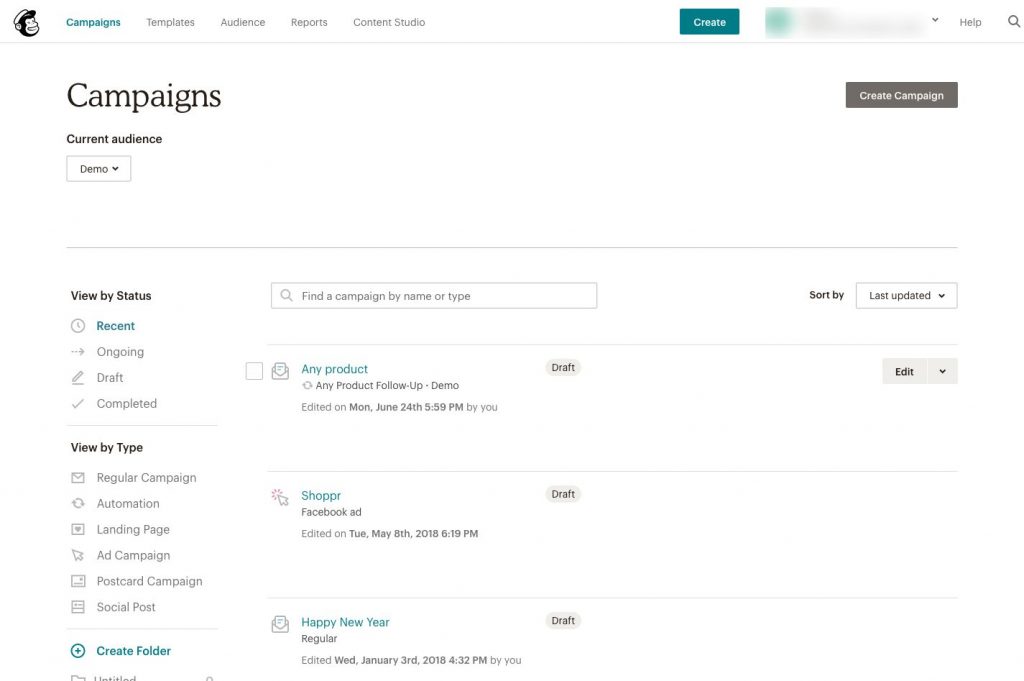The width and height of the screenshot is (1024, 681).
Task: Open the Audience nav tab
Action: click(243, 22)
